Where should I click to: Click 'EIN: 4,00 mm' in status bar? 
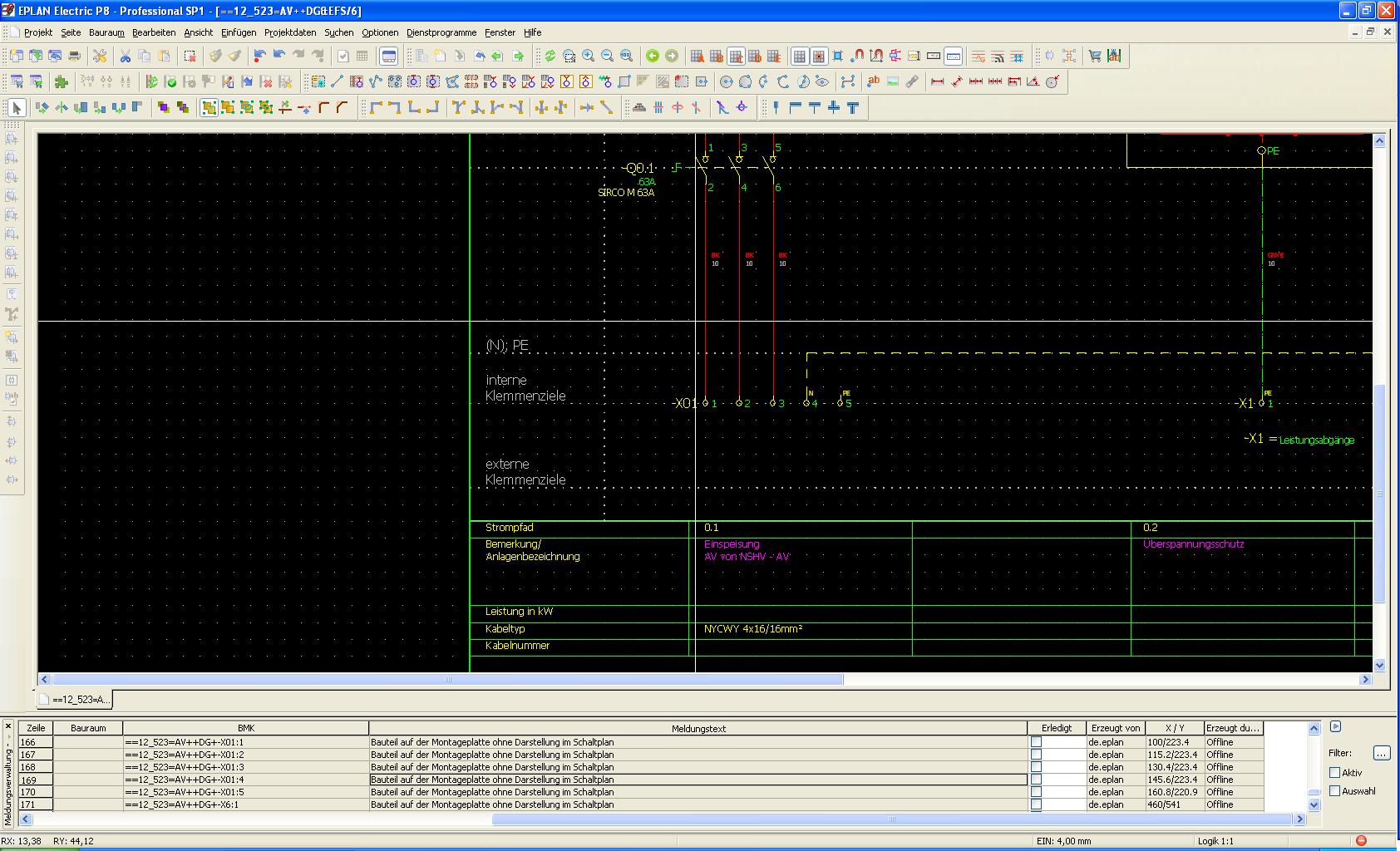1063,841
